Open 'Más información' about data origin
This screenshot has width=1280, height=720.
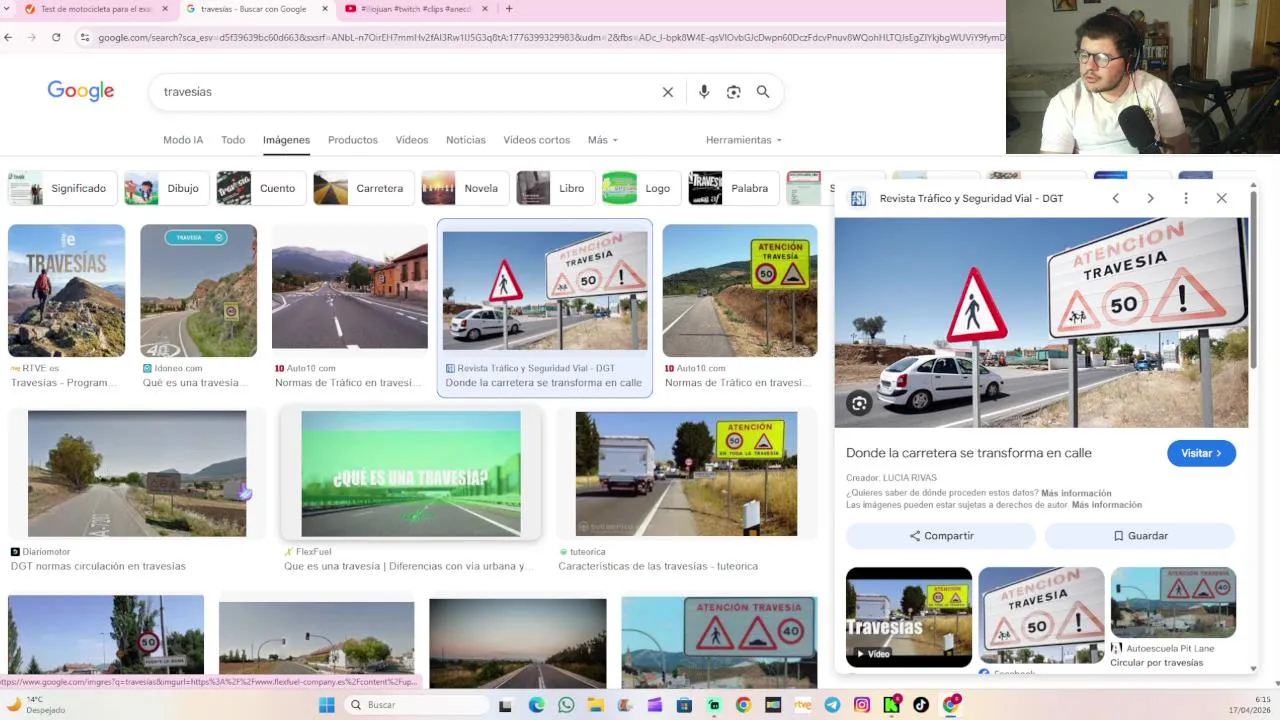coord(1076,493)
